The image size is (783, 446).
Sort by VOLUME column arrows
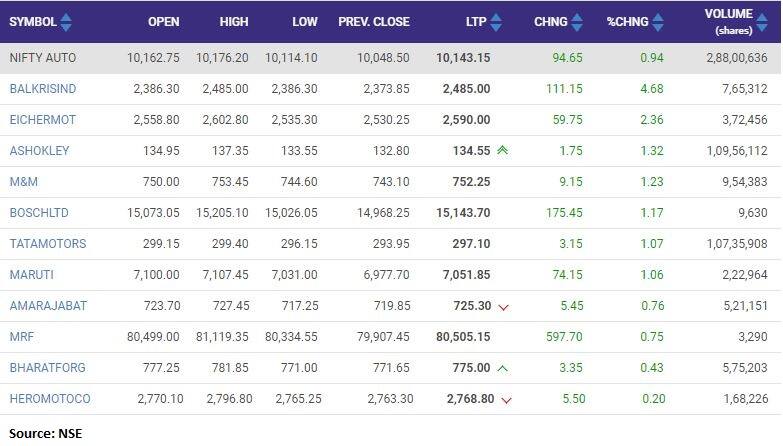coord(762,22)
